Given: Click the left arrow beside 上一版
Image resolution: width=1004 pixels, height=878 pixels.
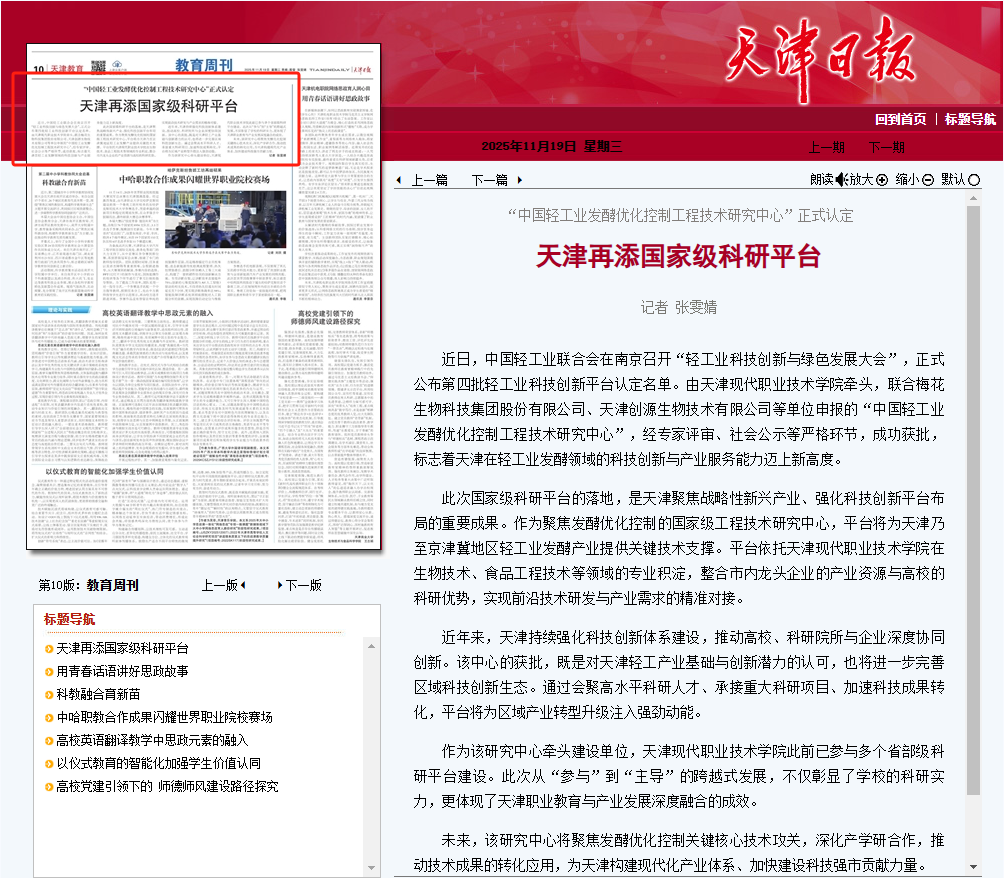Looking at the screenshot, I should 243,585.
